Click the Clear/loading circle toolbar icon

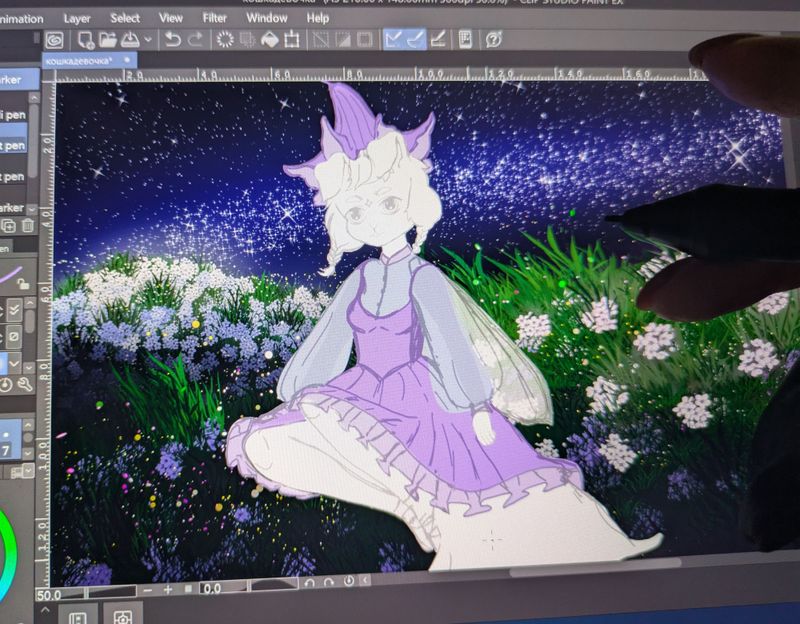click(225, 40)
